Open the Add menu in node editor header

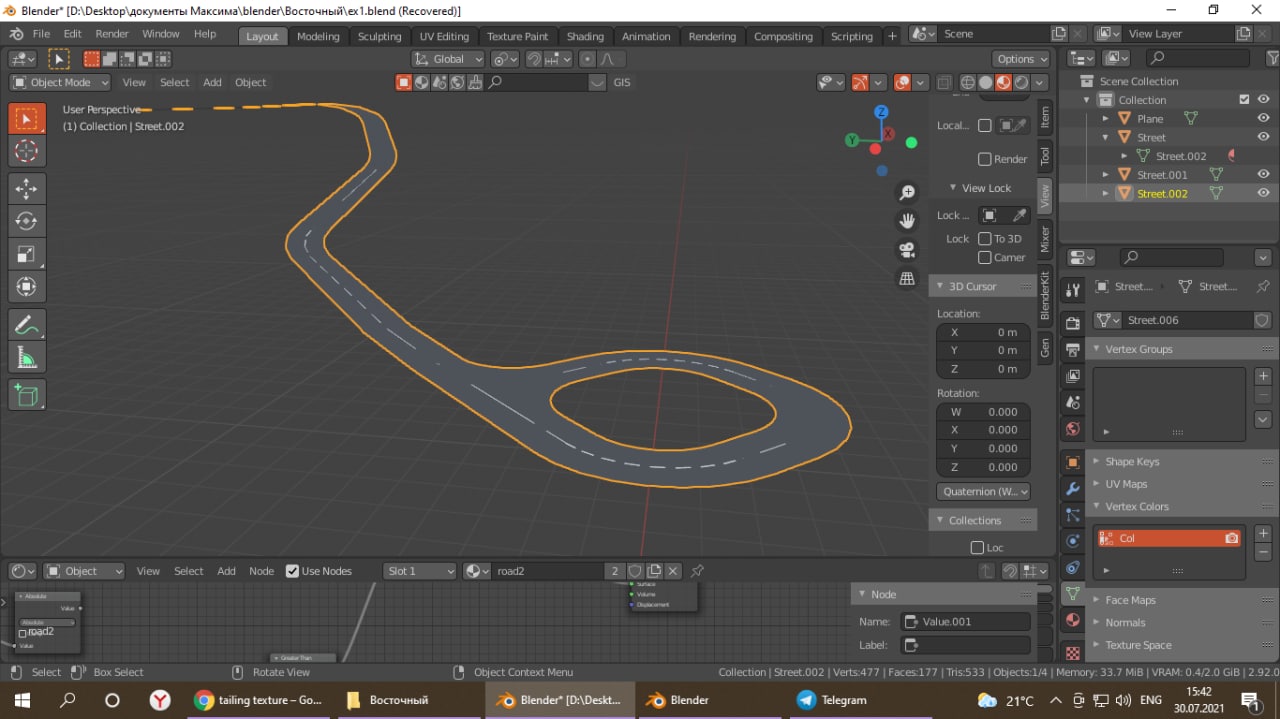(226, 571)
